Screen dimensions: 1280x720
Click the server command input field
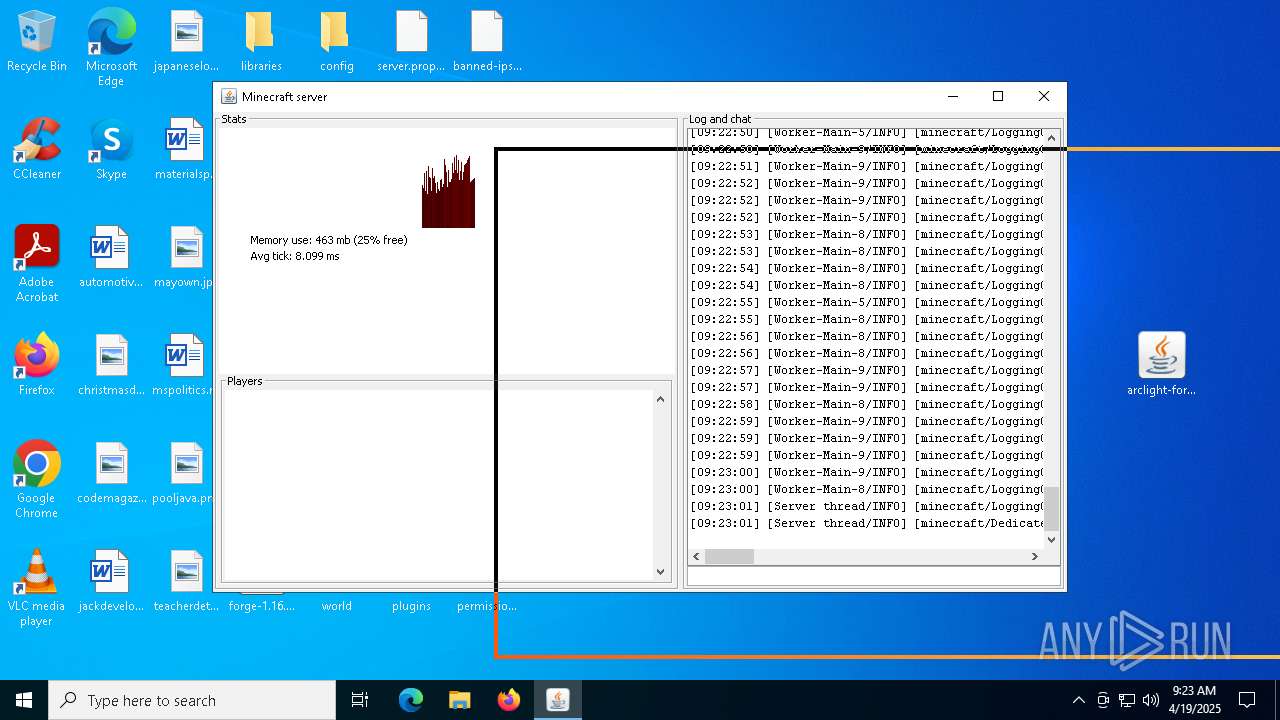tap(874, 576)
